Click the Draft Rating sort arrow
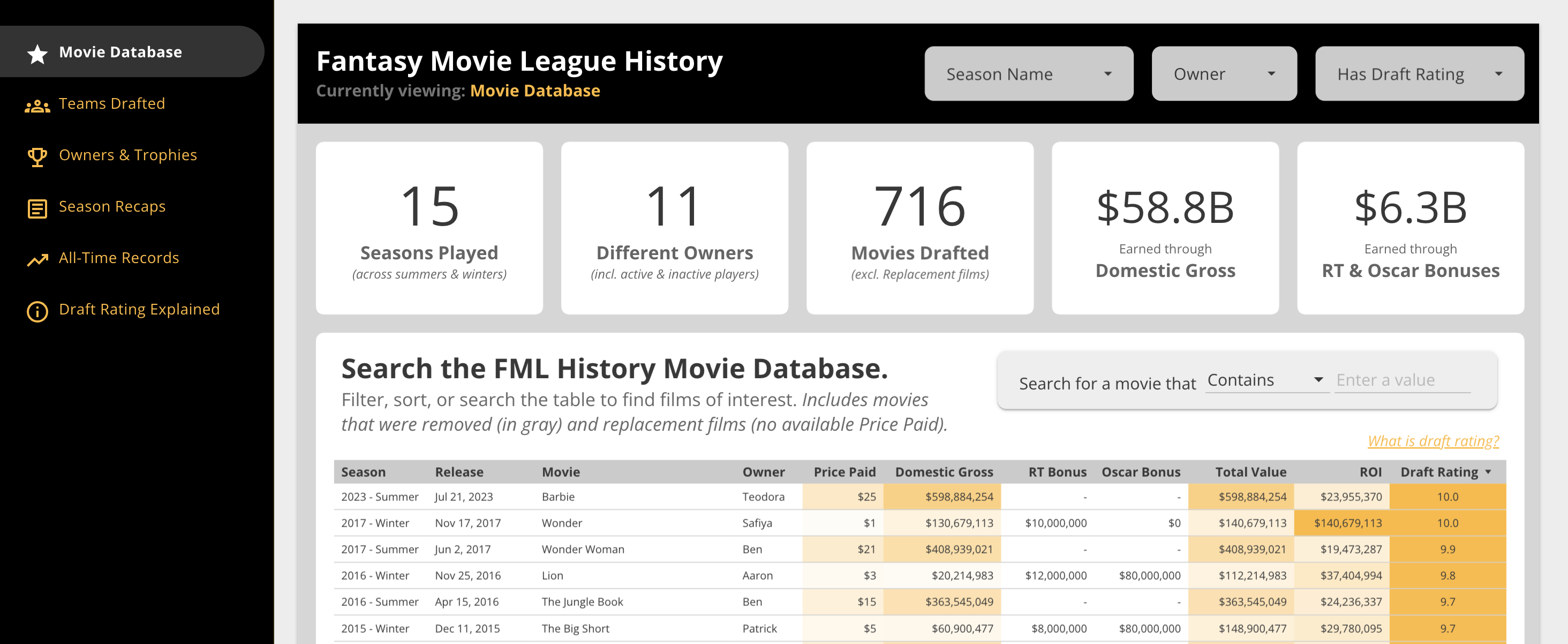1568x644 pixels. click(x=1488, y=472)
